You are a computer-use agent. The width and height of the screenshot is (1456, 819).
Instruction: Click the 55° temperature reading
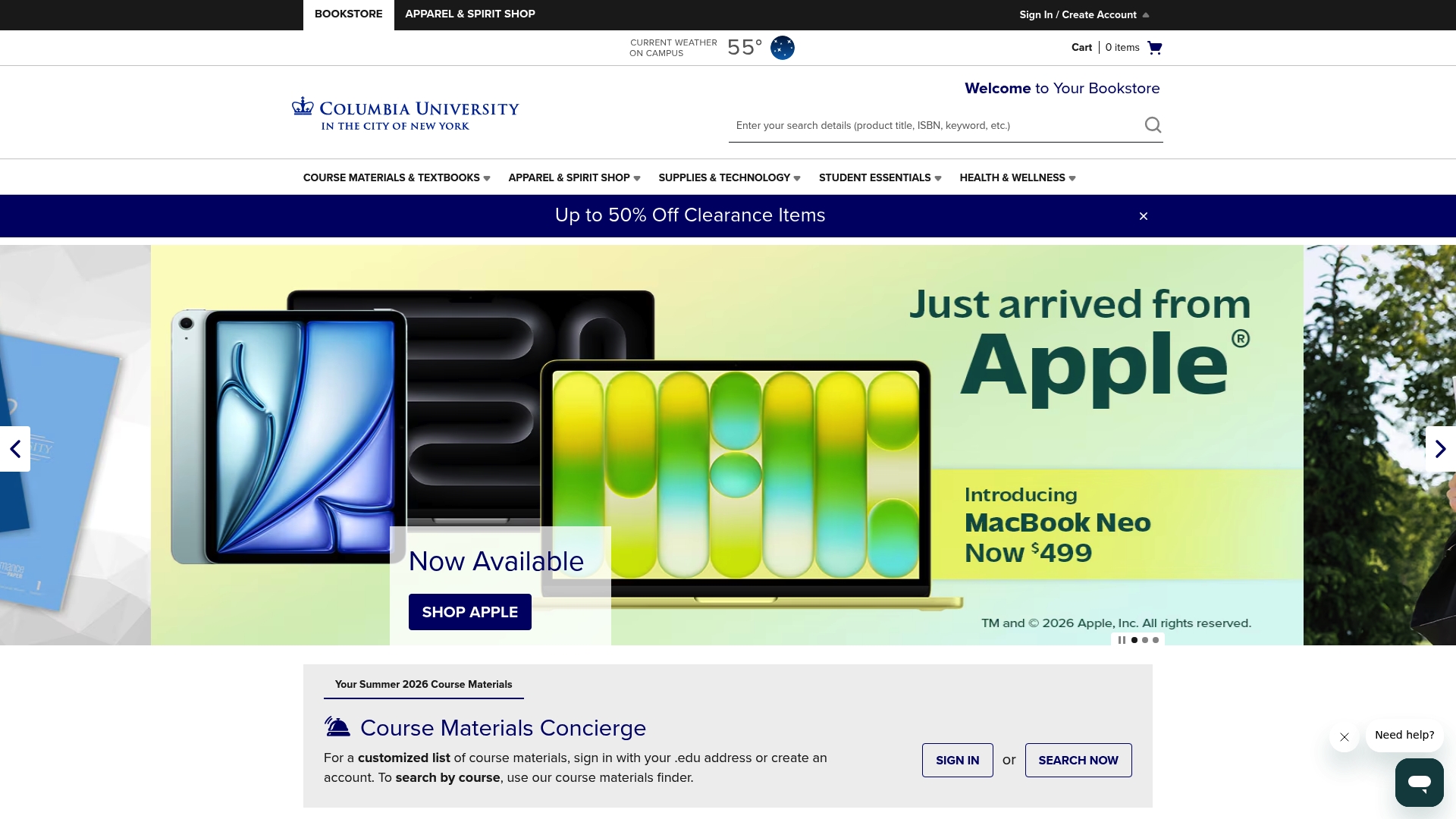745,48
